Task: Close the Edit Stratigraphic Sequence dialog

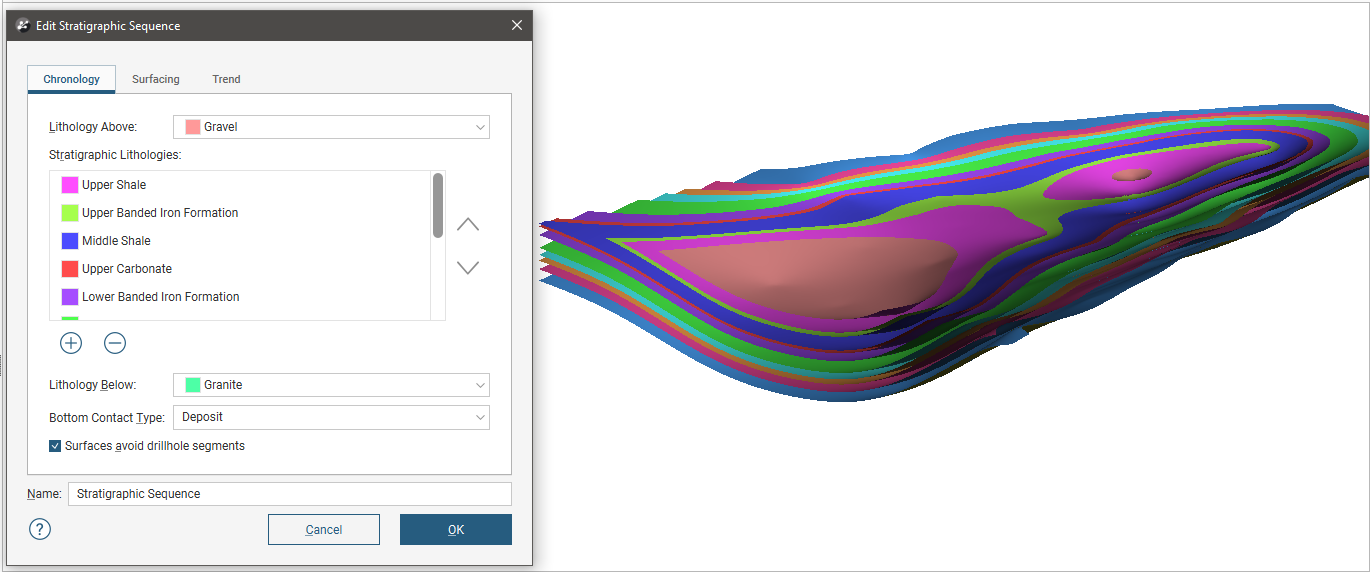Action: click(516, 26)
